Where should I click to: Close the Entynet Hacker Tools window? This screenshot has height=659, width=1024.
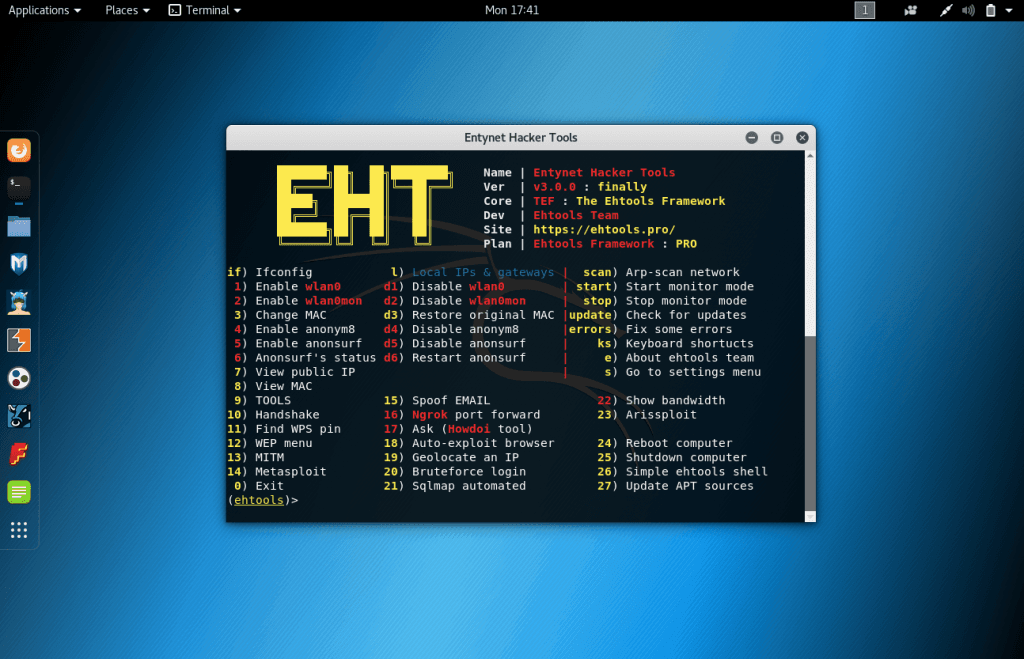pyautogui.click(x=803, y=137)
